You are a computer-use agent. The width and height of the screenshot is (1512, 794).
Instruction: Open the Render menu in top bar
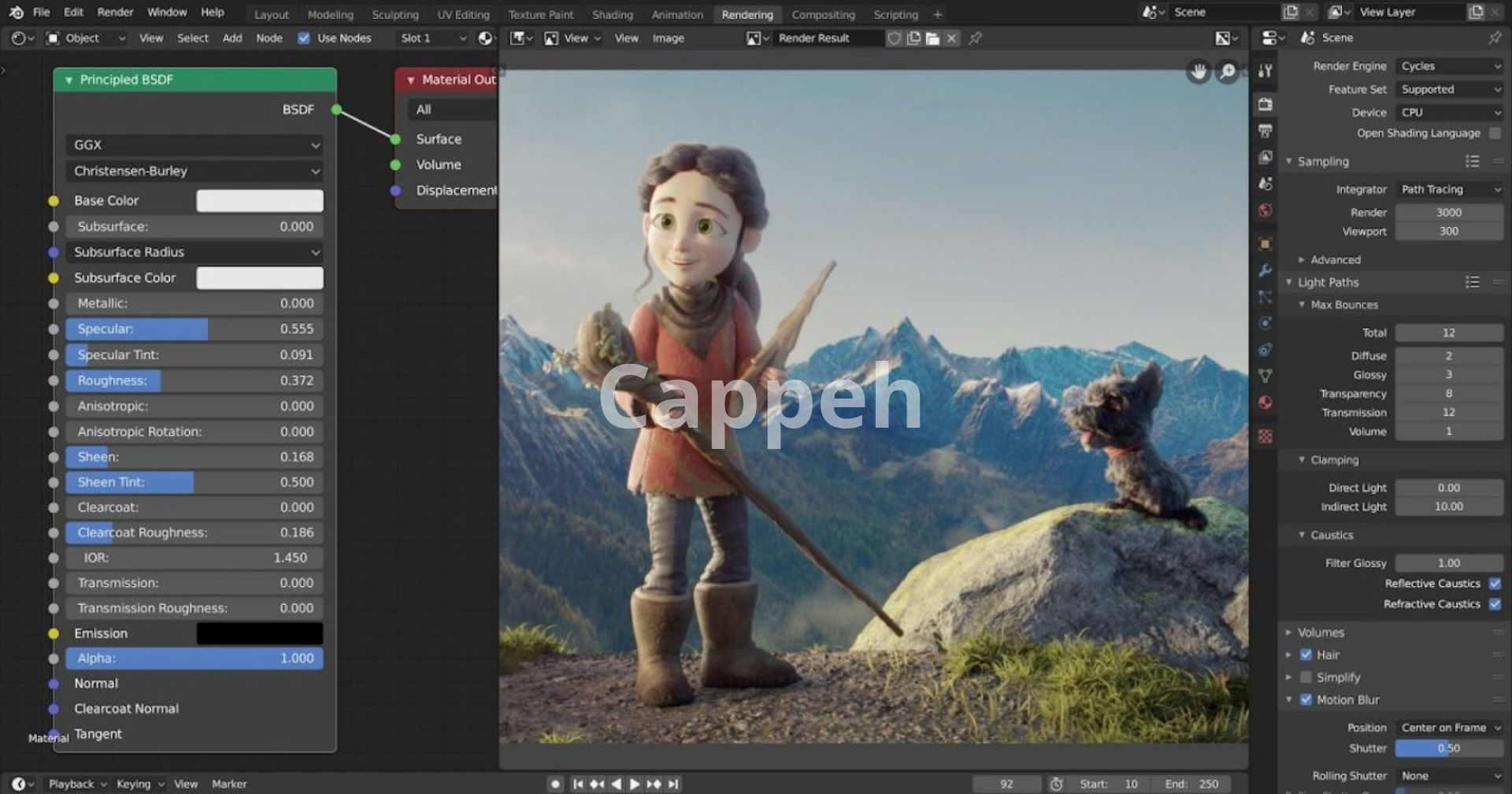pyautogui.click(x=115, y=13)
